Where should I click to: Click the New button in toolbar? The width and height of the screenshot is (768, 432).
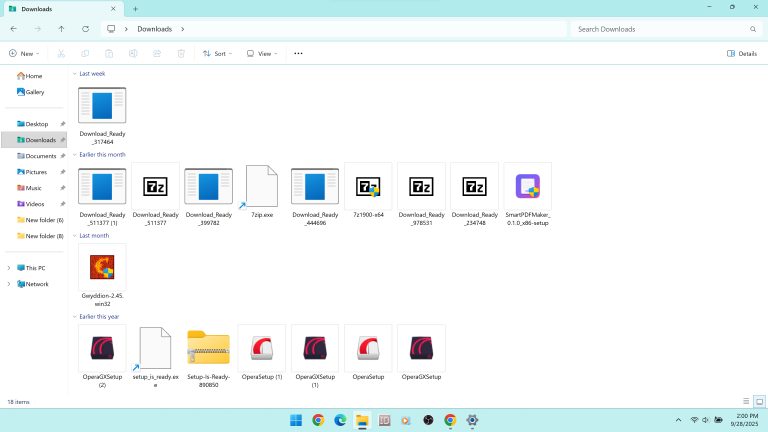point(24,53)
